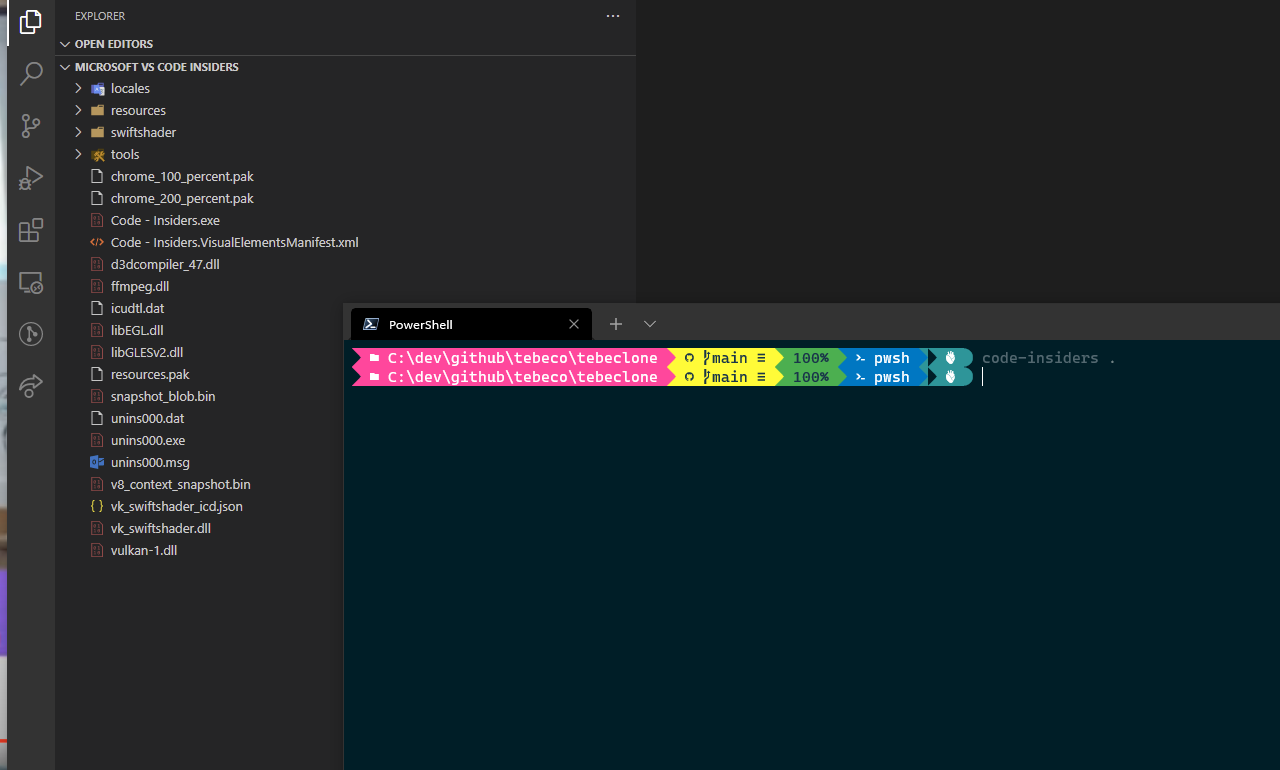Image resolution: width=1280 pixels, height=770 pixels.
Task: Click the PowerShell icon on the terminal tab
Action: (371, 324)
